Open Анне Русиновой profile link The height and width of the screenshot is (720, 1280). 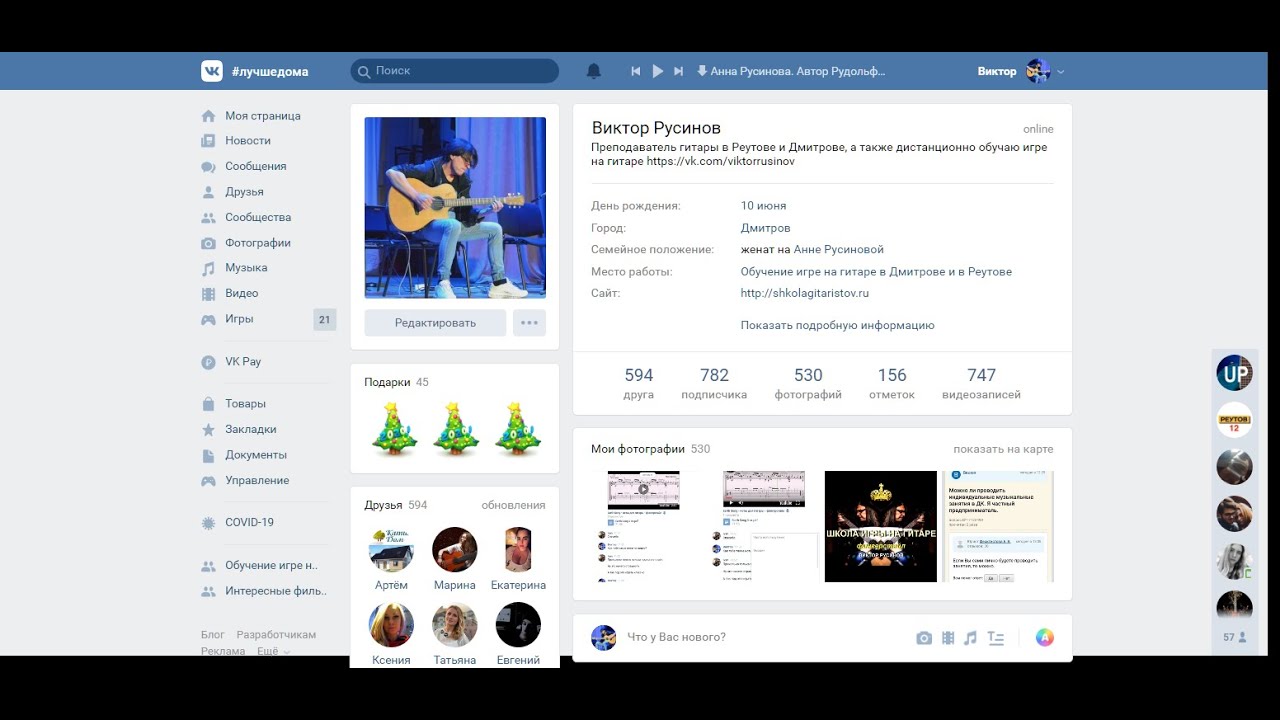pos(838,250)
